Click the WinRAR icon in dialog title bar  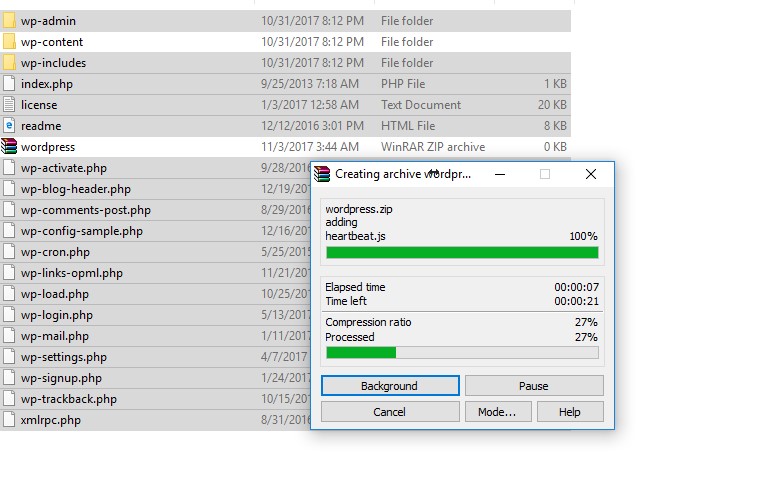[322, 174]
